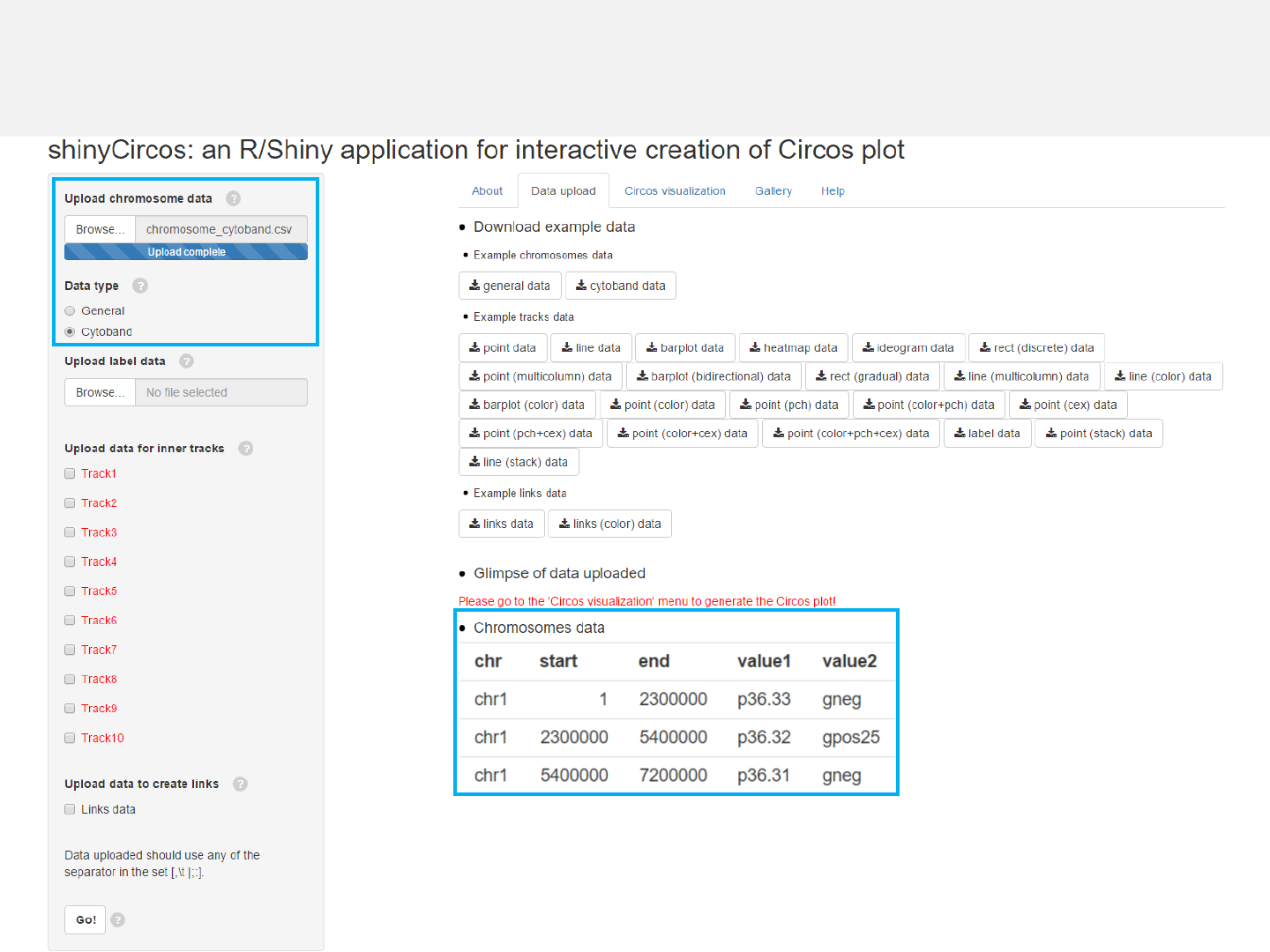Download general data example

tap(510, 286)
